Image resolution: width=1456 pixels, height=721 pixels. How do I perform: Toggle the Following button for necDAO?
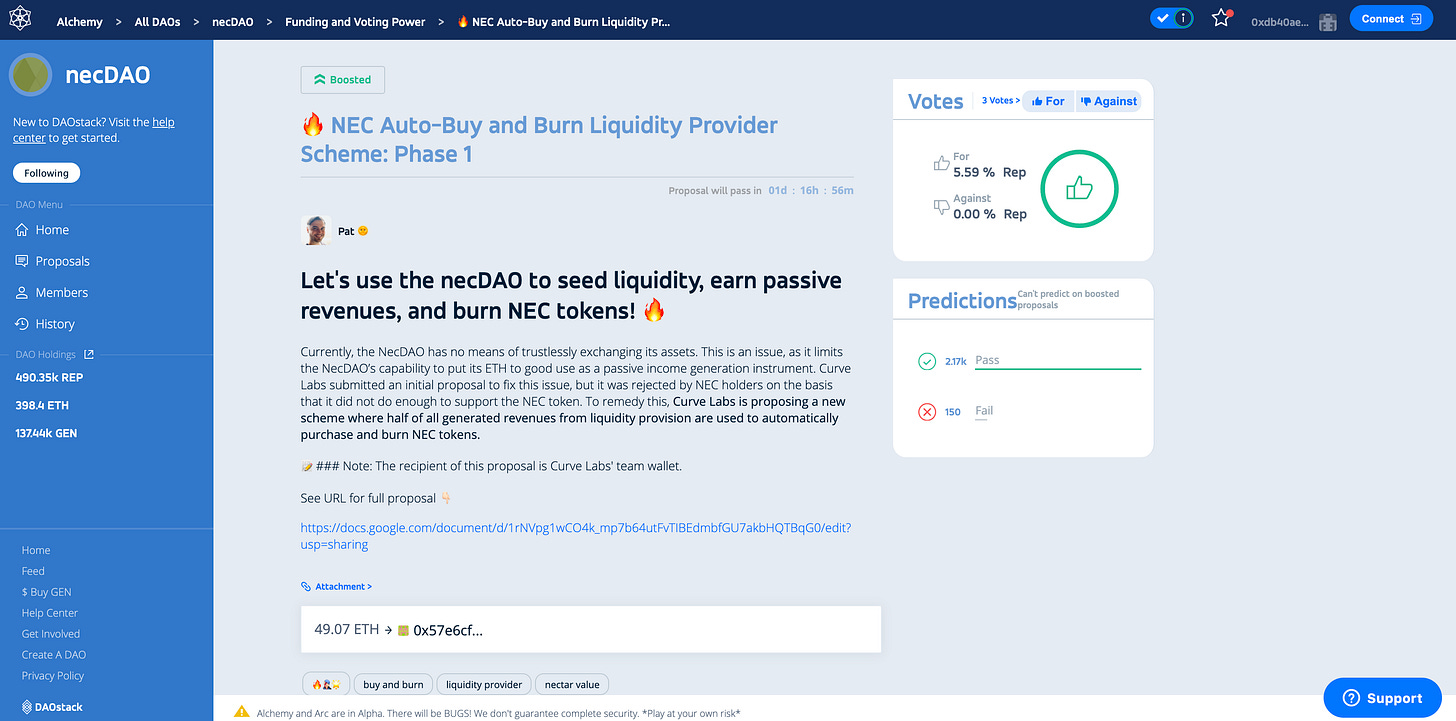pos(46,173)
